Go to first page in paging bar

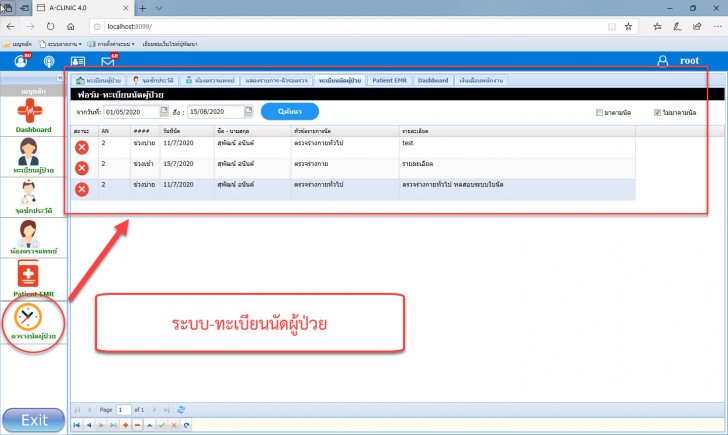coord(78,409)
